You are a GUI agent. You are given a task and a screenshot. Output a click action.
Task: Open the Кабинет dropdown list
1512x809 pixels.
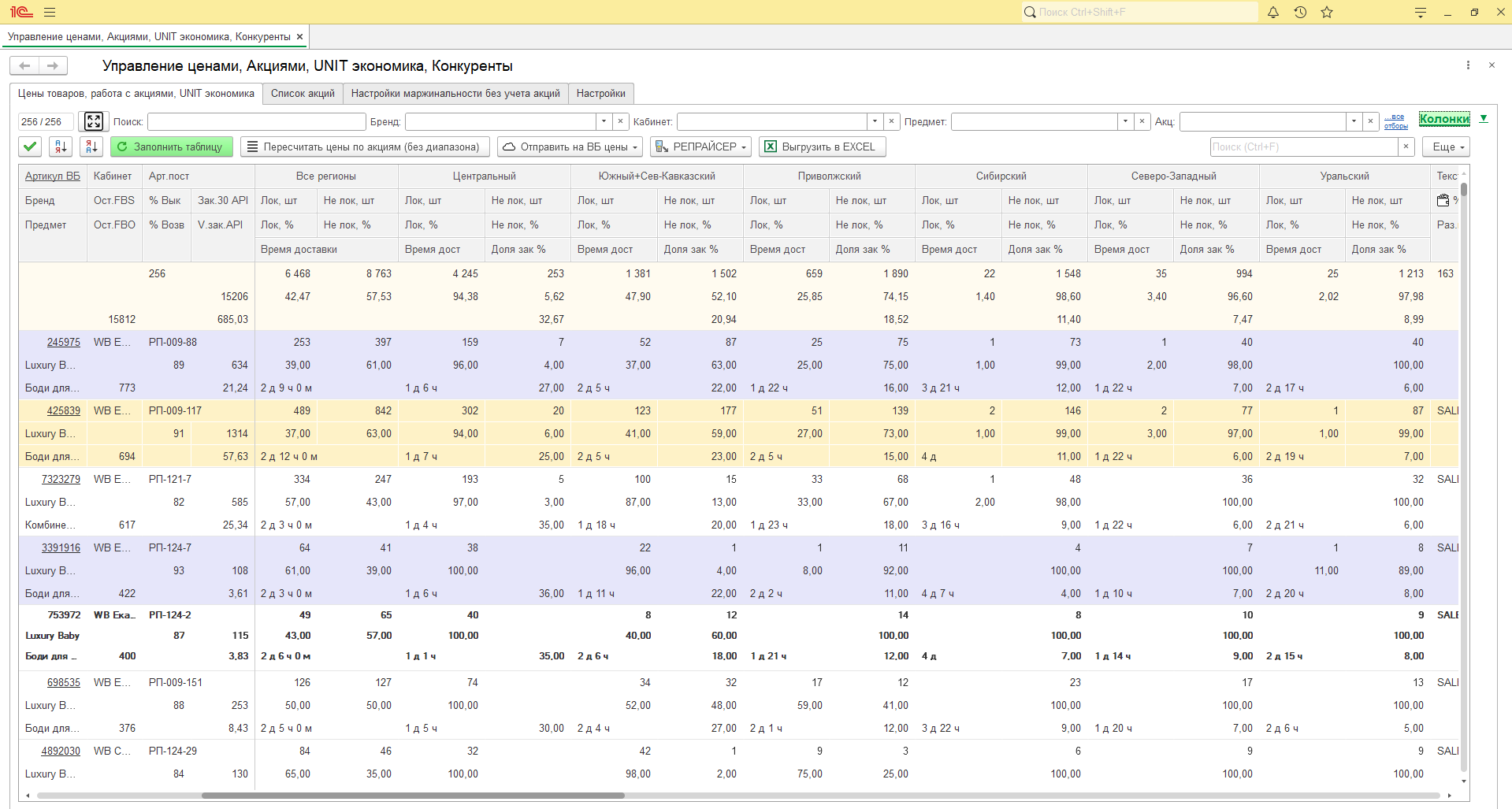click(875, 121)
